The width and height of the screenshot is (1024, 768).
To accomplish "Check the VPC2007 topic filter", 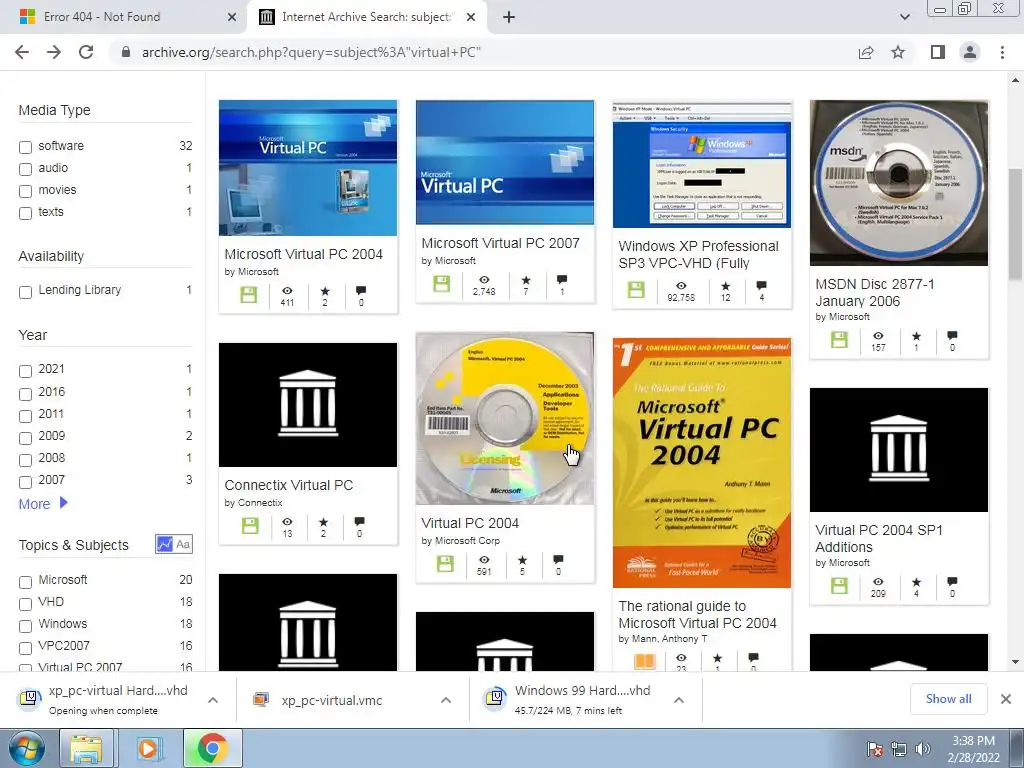I will click(x=25, y=648).
